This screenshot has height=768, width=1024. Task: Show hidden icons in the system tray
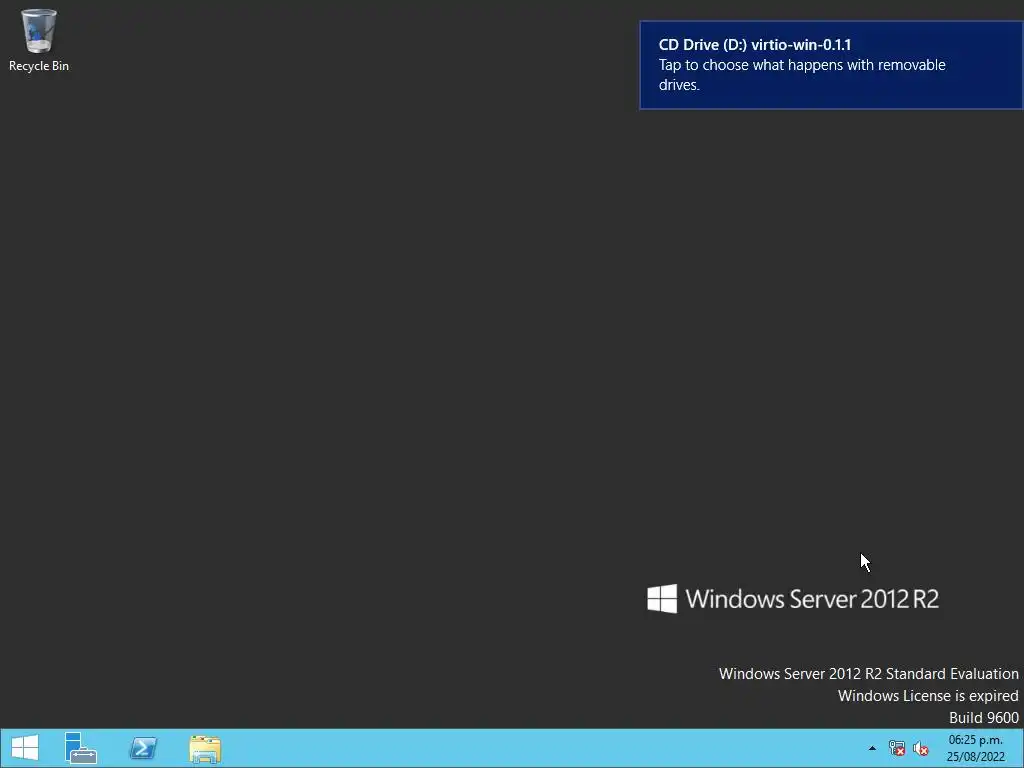872,748
